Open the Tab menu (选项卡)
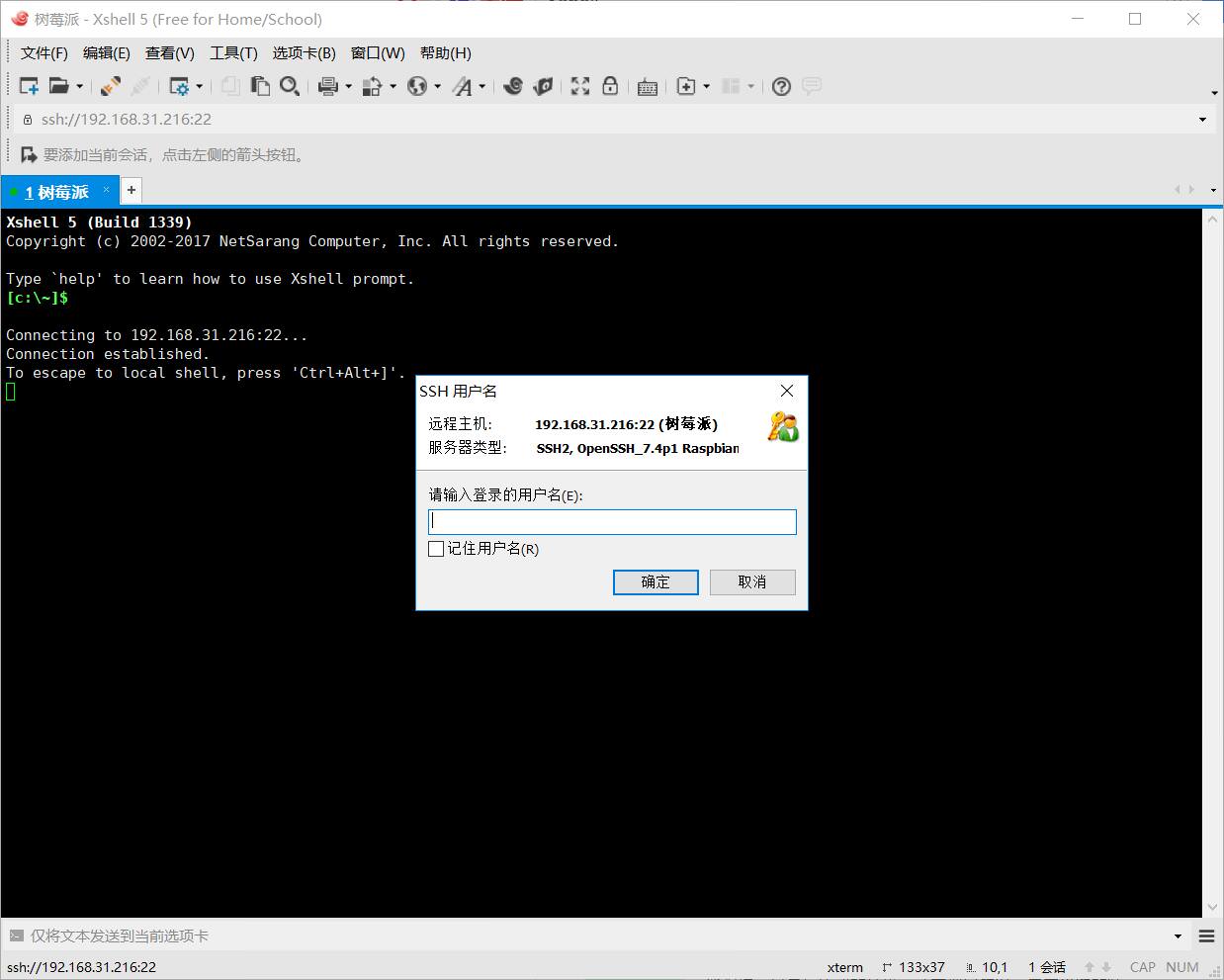 (305, 53)
